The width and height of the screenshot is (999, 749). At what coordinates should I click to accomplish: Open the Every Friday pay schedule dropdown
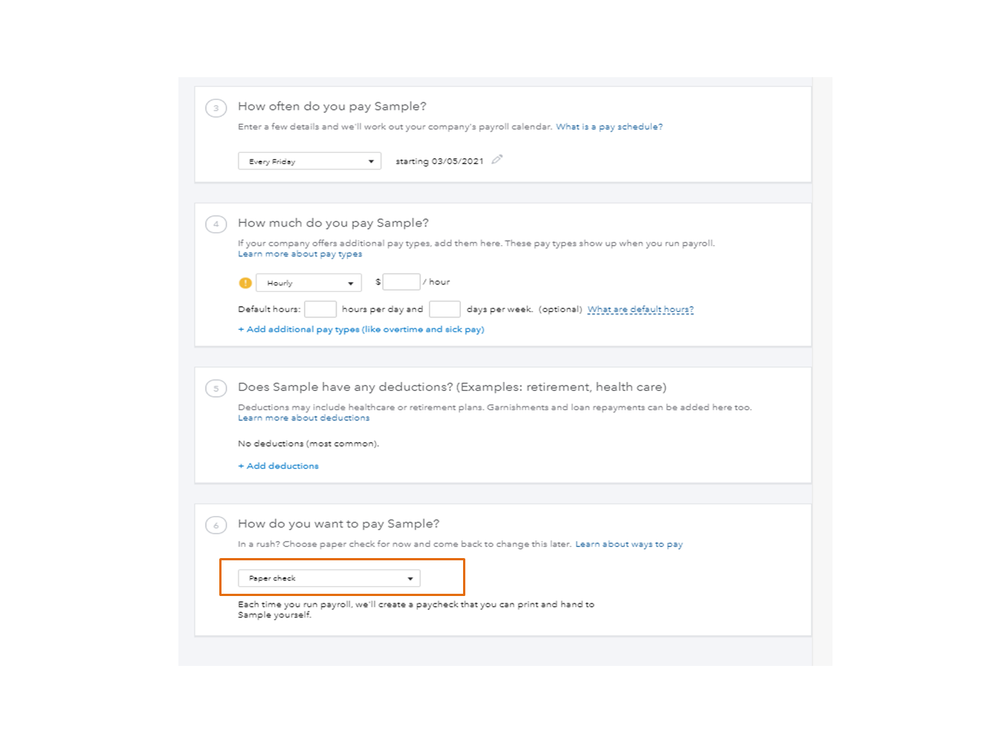pos(309,161)
